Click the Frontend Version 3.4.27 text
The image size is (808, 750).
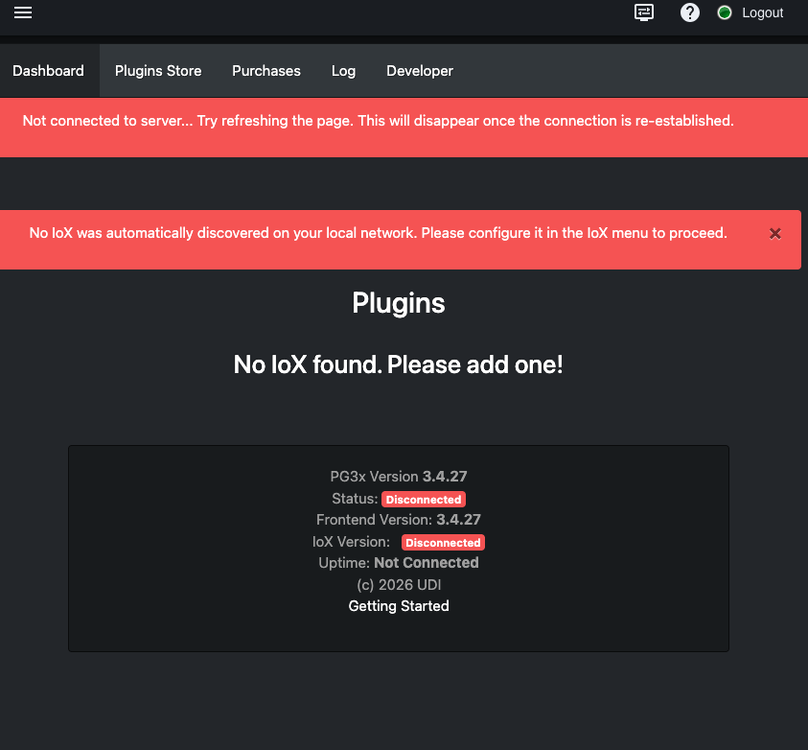pyautogui.click(x=398, y=520)
